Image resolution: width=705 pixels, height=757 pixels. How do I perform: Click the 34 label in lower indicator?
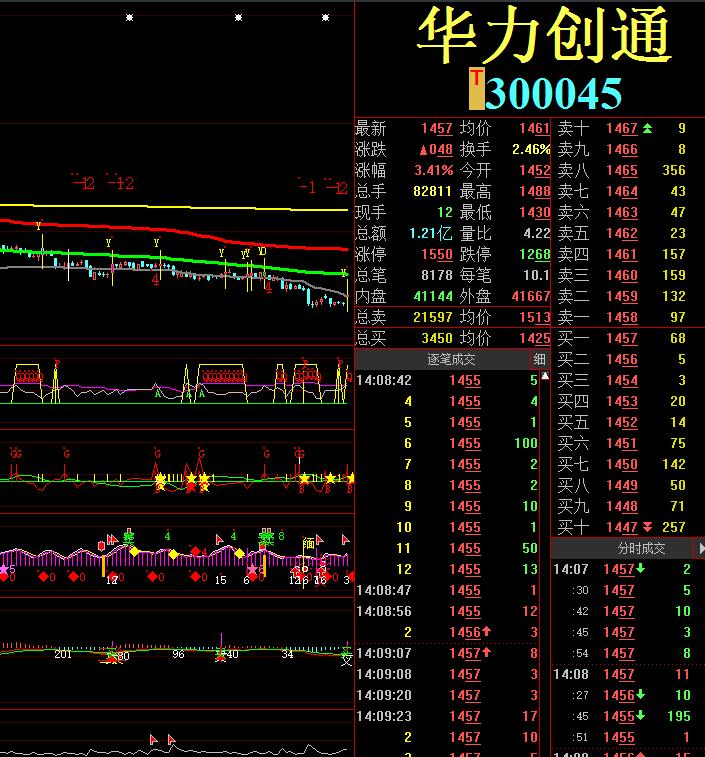(x=287, y=654)
